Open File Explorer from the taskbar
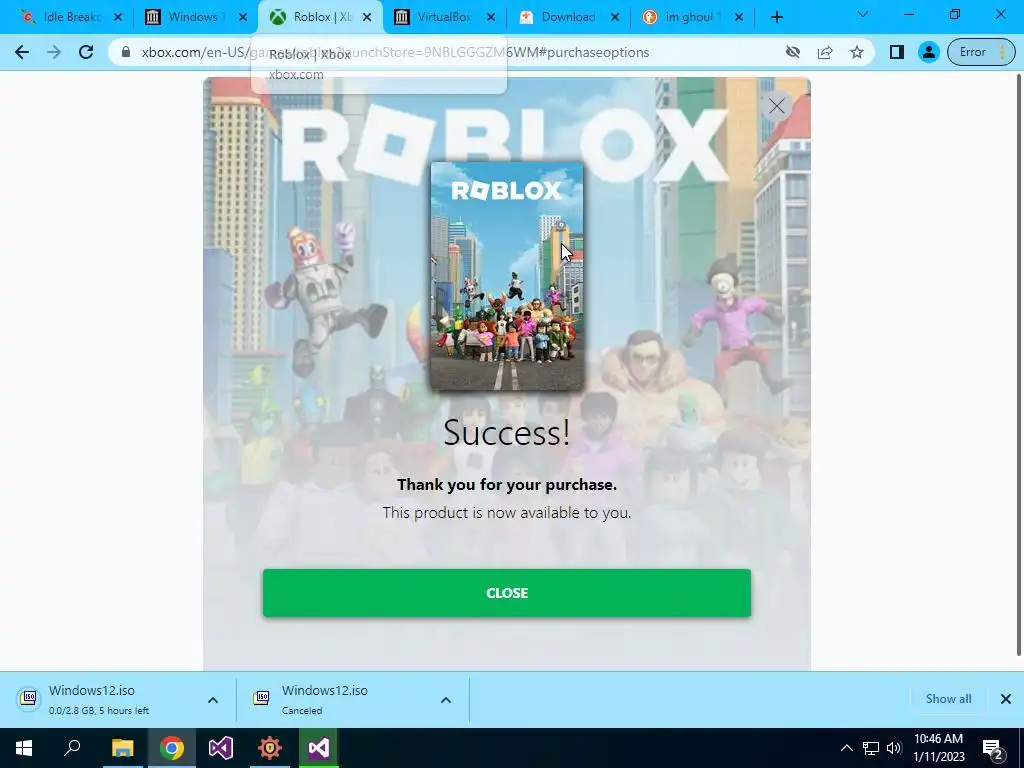1024x768 pixels. coord(122,748)
